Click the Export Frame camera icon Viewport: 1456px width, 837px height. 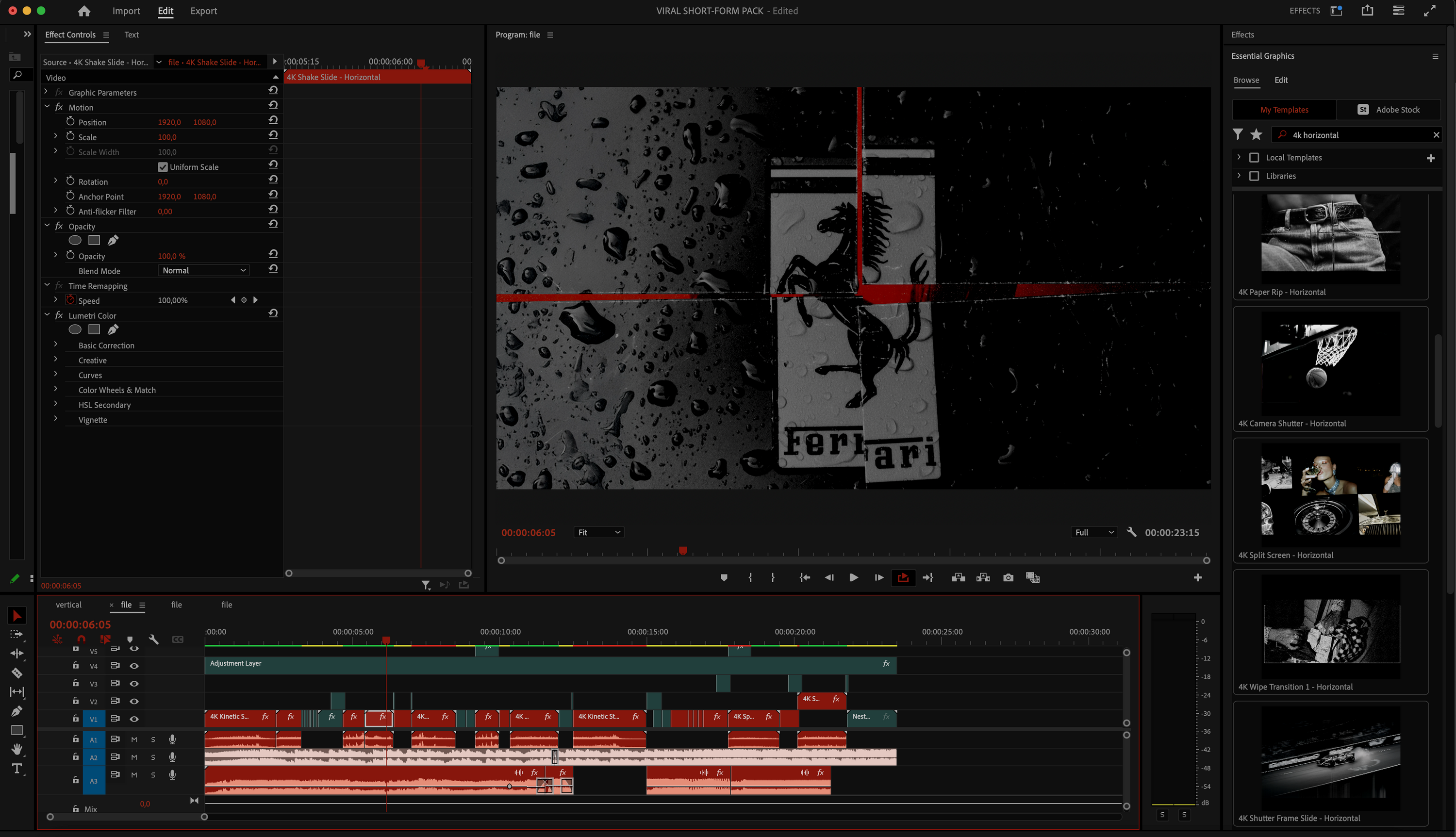coord(1008,578)
